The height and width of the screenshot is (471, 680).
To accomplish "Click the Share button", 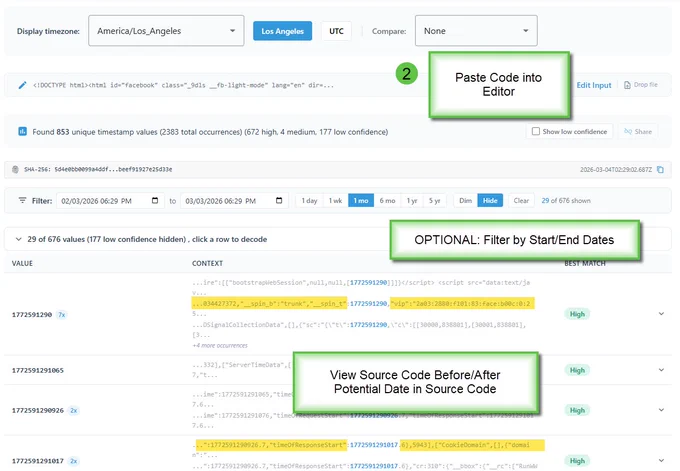I will tap(638, 131).
